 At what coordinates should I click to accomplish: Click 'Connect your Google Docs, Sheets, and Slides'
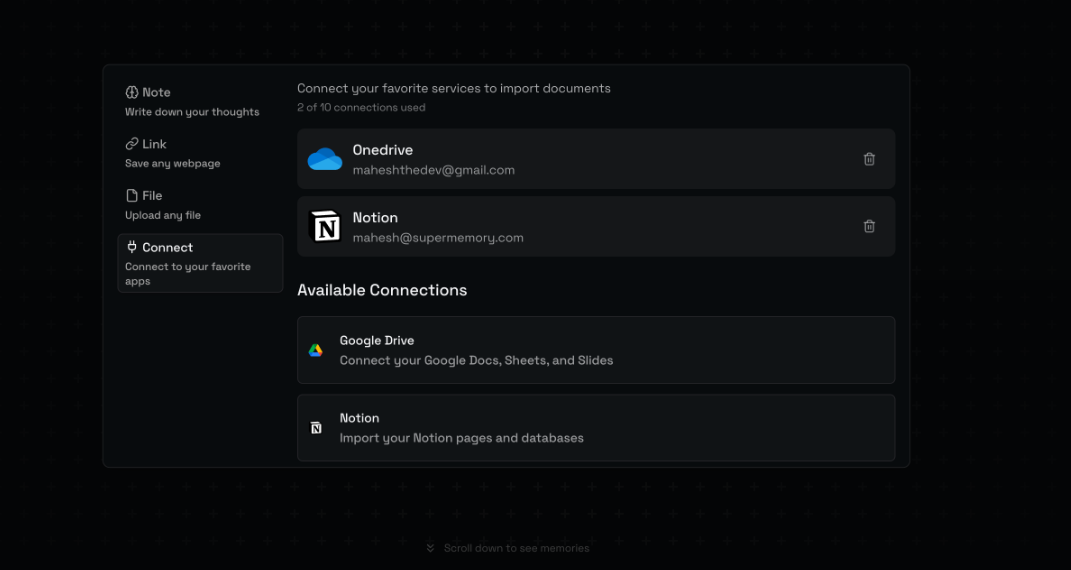476,360
